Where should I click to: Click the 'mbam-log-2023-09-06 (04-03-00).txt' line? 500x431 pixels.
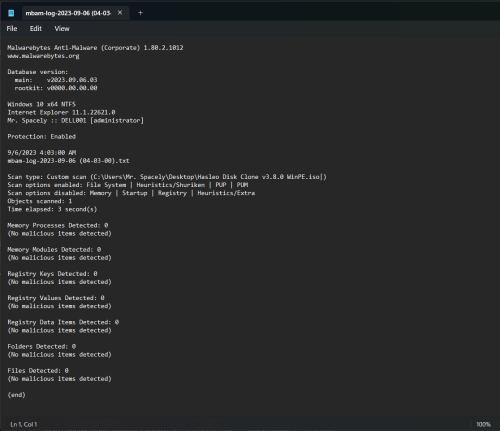click(x=68, y=161)
